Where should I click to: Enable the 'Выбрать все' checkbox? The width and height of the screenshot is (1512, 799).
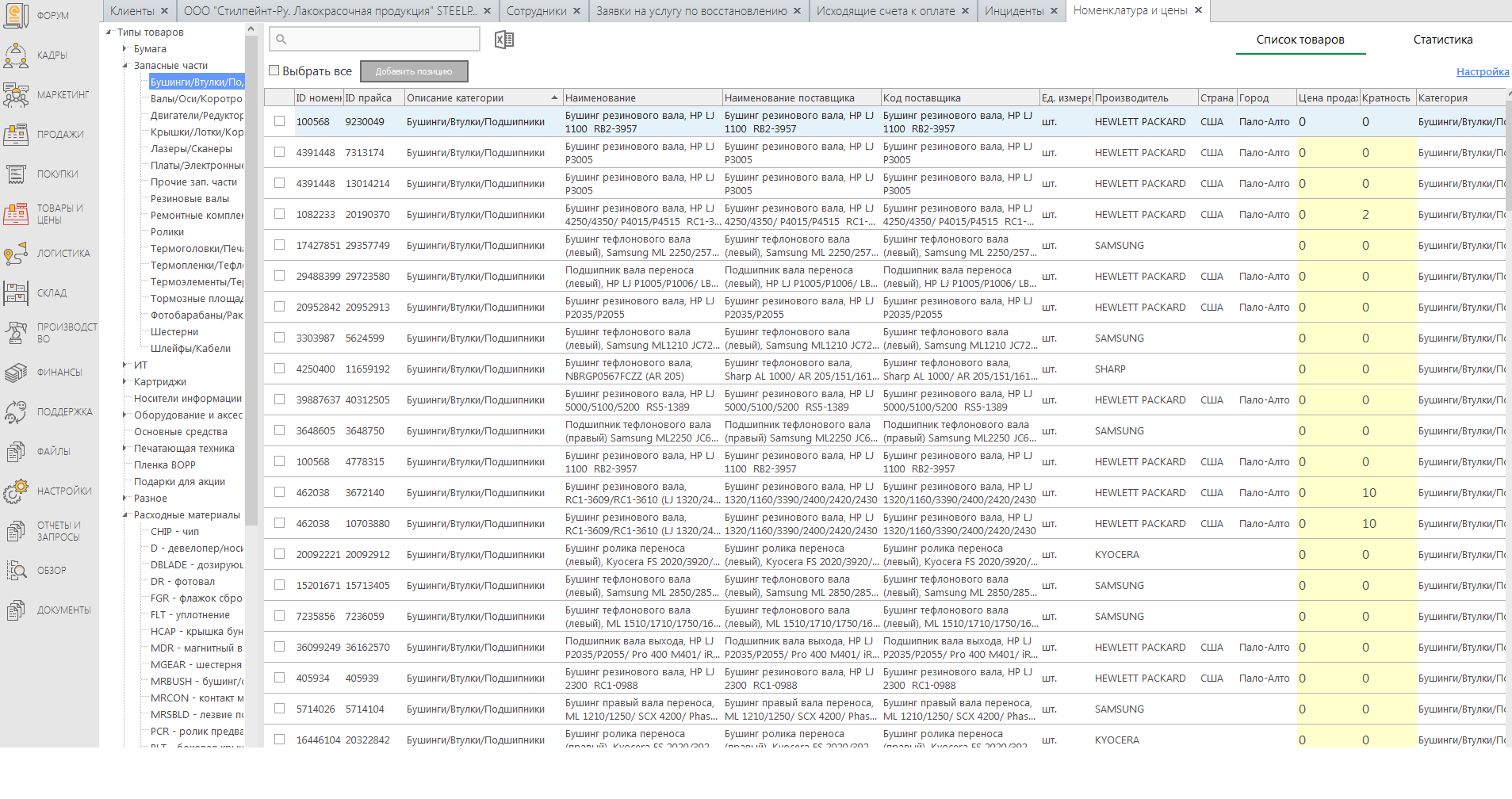tap(274, 71)
